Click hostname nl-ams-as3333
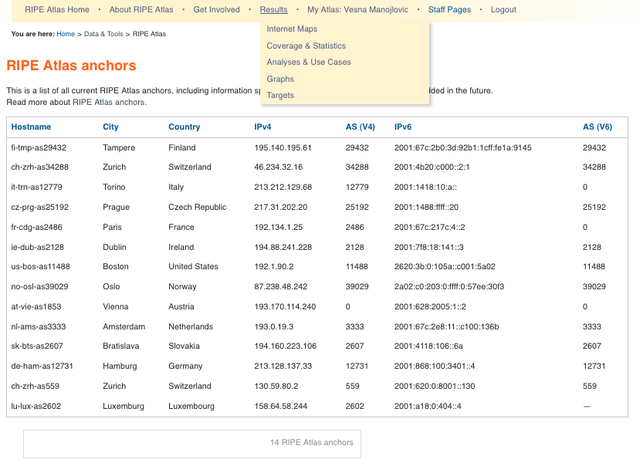 (x=38, y=327)
